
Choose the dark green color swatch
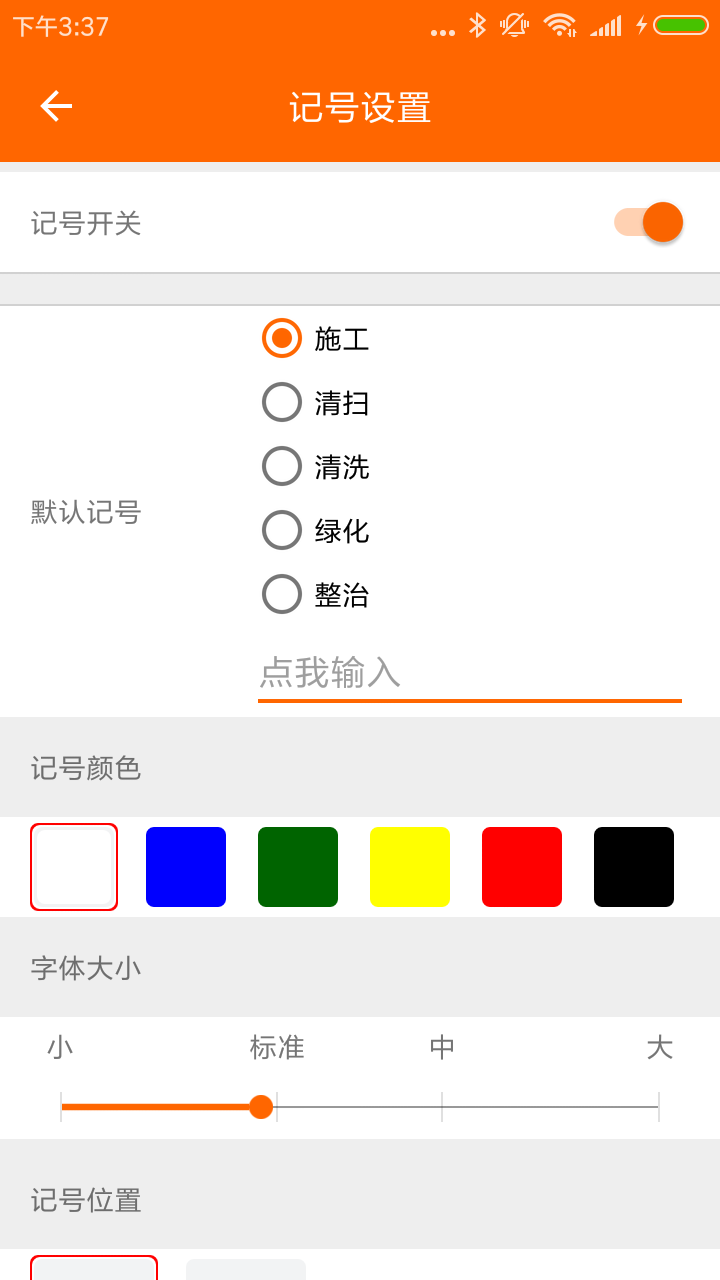(298, 867)
